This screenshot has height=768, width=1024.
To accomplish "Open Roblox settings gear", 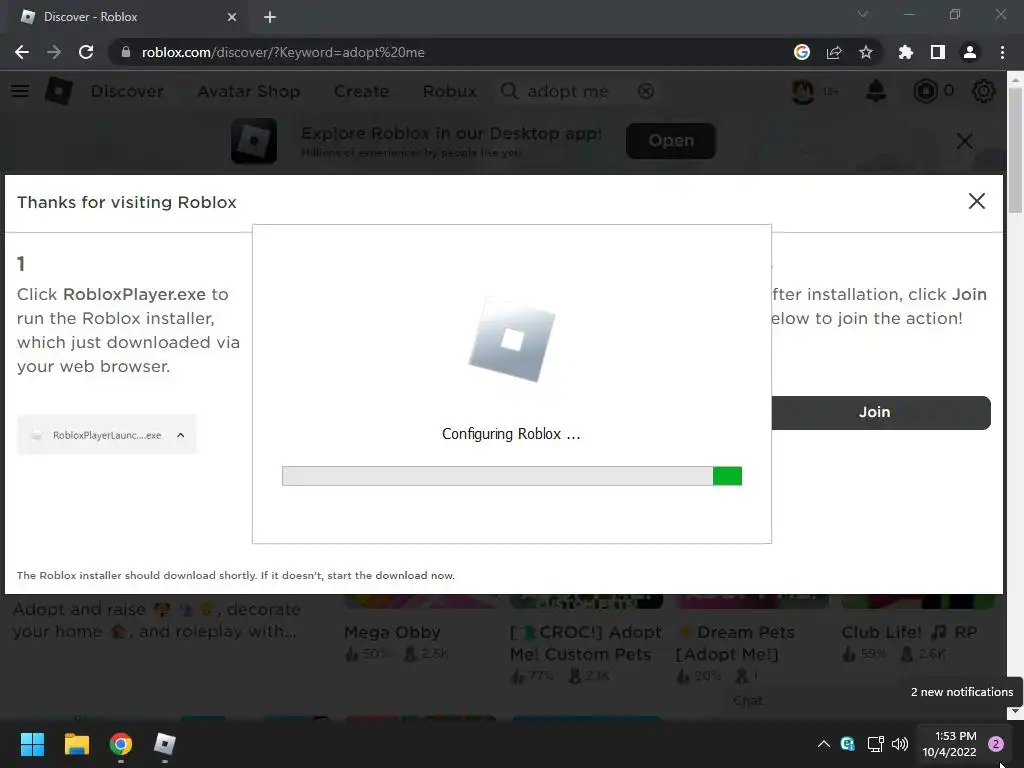I will click(984, 91).
